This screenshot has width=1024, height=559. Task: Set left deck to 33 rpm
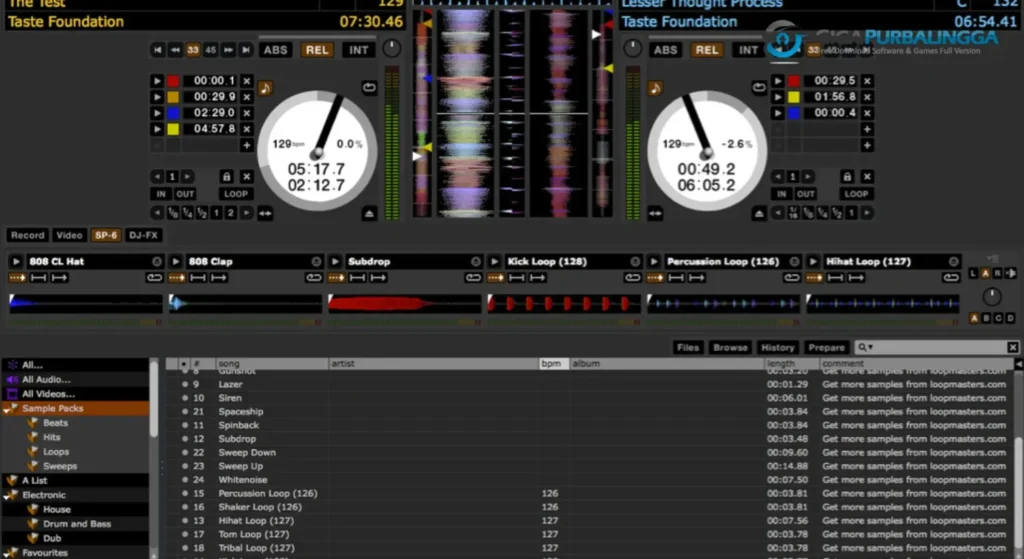193,50
